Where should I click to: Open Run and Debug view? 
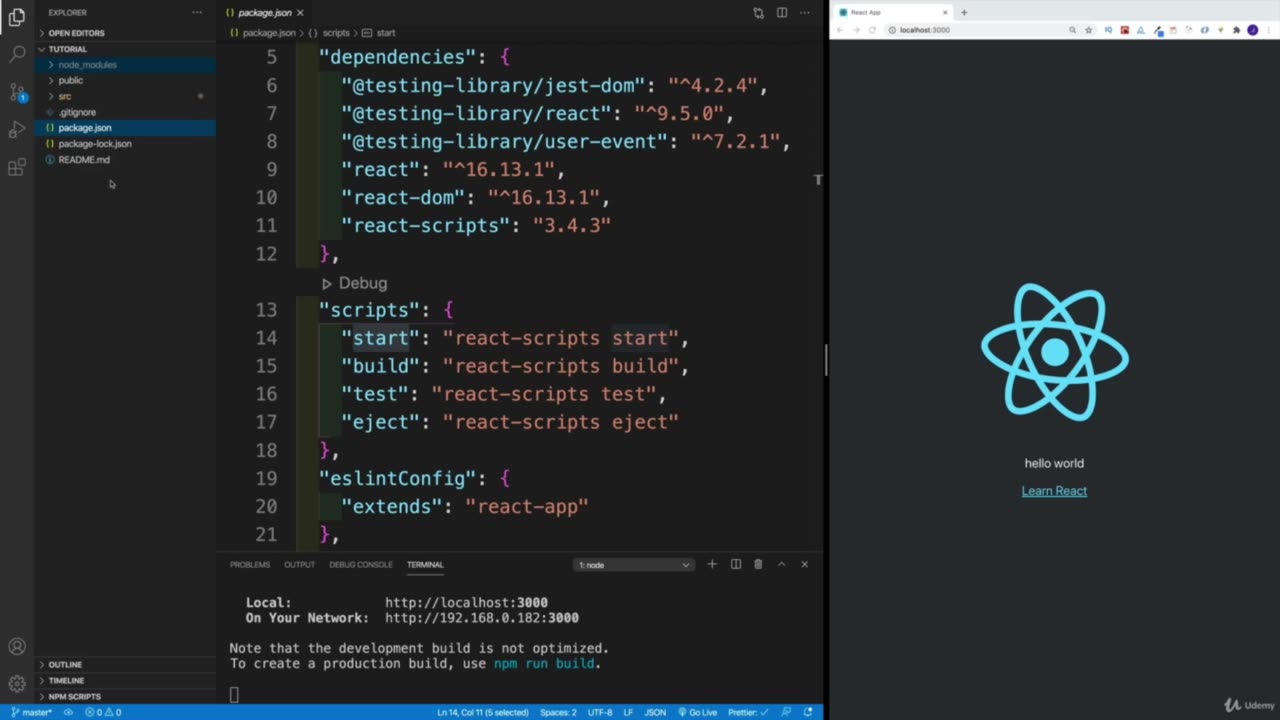pyautogui.click(x=17, y=129)
